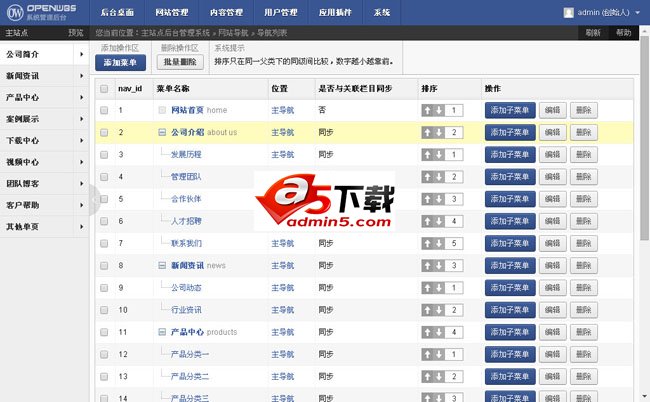The image size is (650, 402).
Task: Check the checkbox for nav_id 8
Action: click(x=104, y=266)
